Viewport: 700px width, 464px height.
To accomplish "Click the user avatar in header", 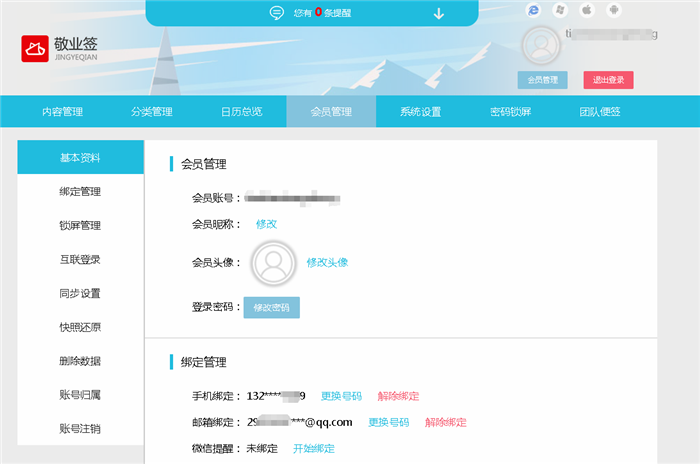I will coord(542,46).
